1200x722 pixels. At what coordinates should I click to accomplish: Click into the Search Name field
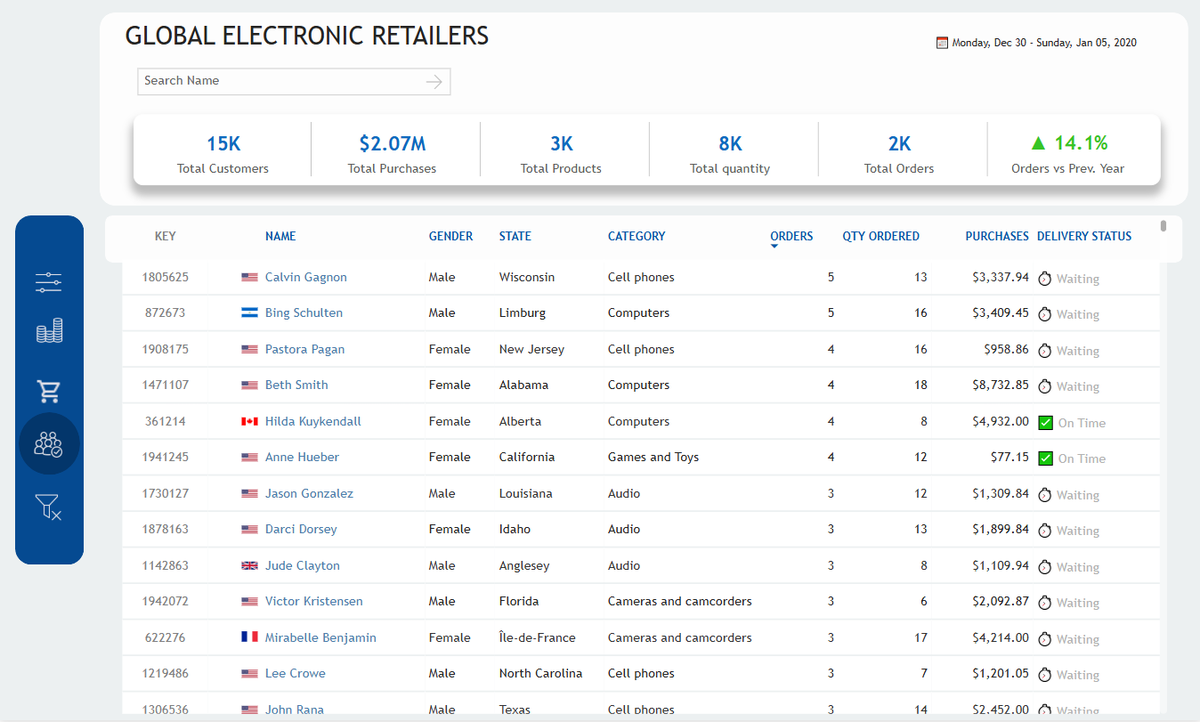point(282,81)
